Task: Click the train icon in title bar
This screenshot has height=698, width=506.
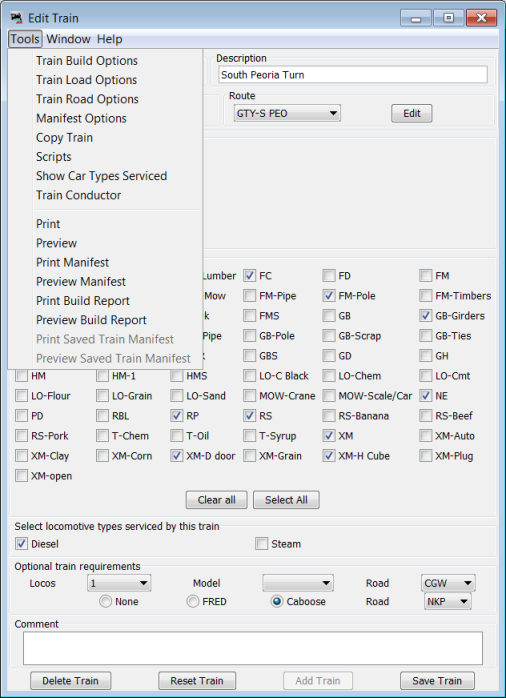Action: (x=16, y=18)
